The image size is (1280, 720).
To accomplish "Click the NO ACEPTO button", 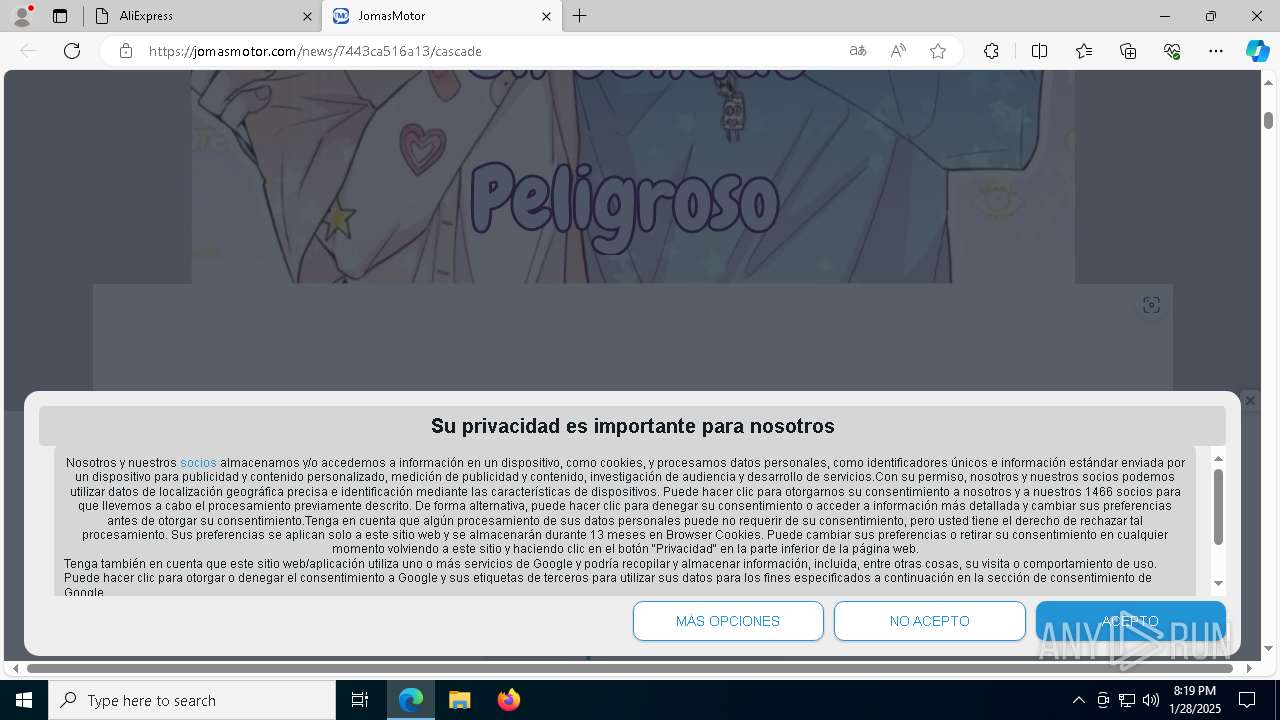I will click(930, 621).
